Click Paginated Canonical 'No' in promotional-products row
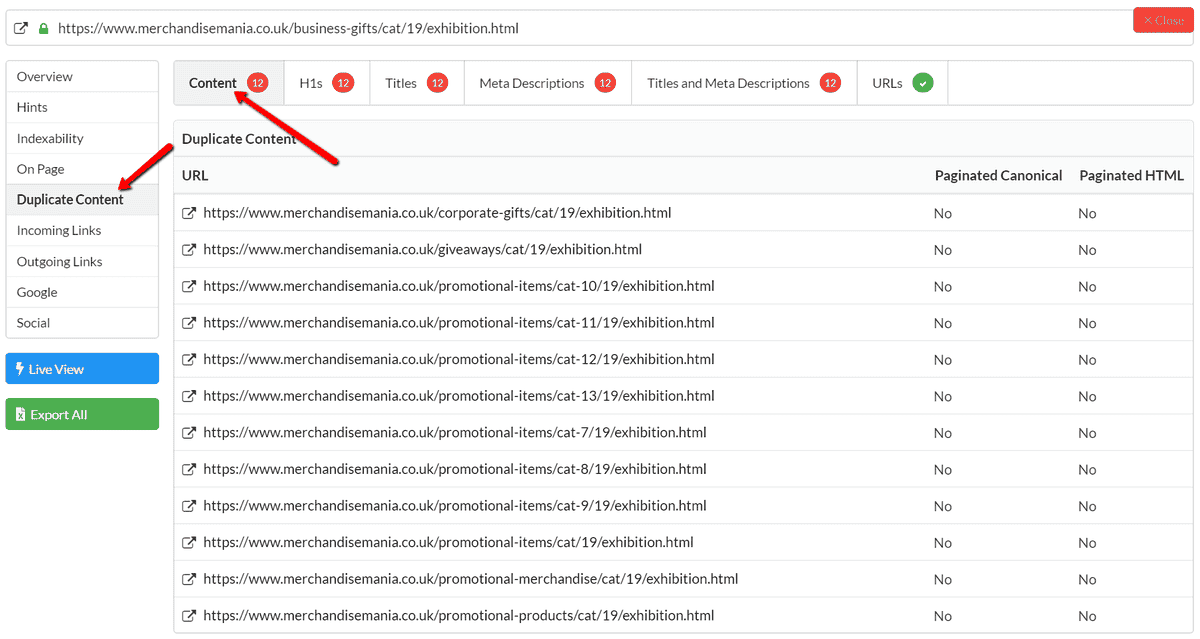Image resolution: width=1200 pixels, height=639 pixels. click(943, 616)
